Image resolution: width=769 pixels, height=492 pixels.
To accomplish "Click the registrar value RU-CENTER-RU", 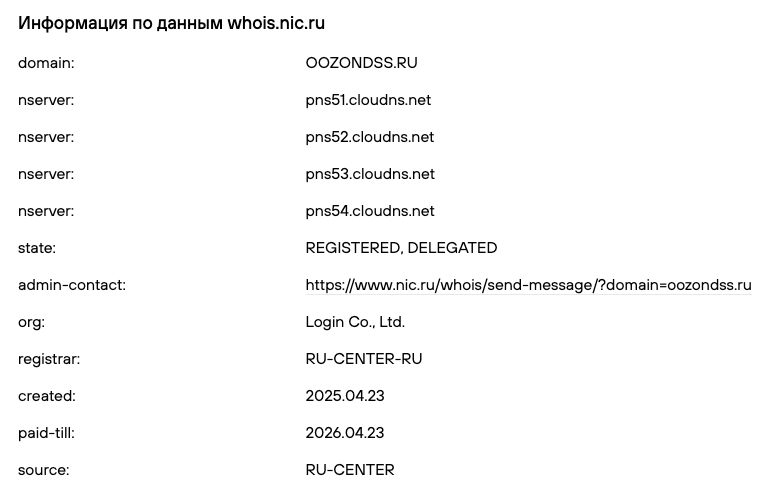I will click(364, 359).
